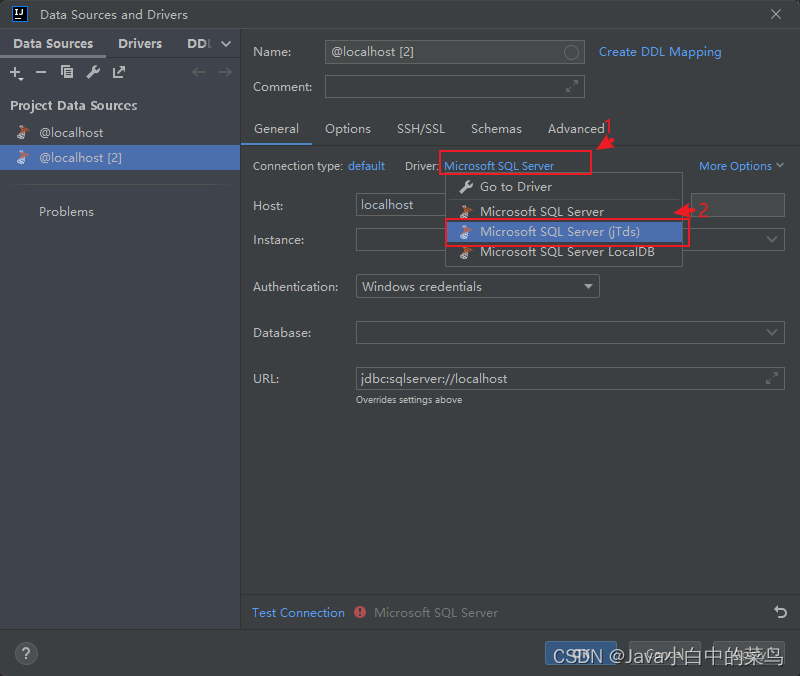The image size is (800, 676).
Task: Expand the More Options dropdown
Action: pos(741,165)
